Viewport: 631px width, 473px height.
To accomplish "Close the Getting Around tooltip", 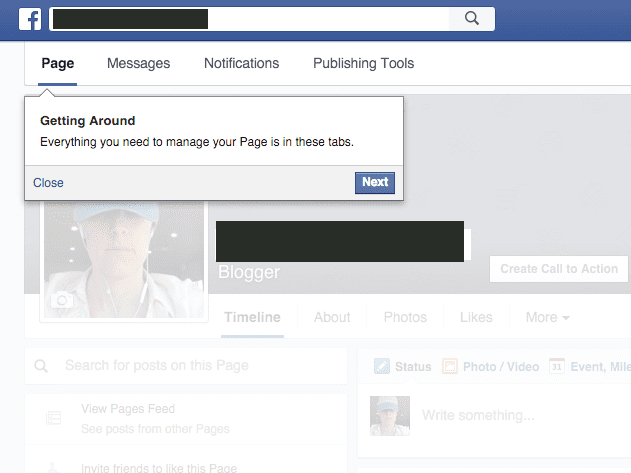I will (48, 183).
